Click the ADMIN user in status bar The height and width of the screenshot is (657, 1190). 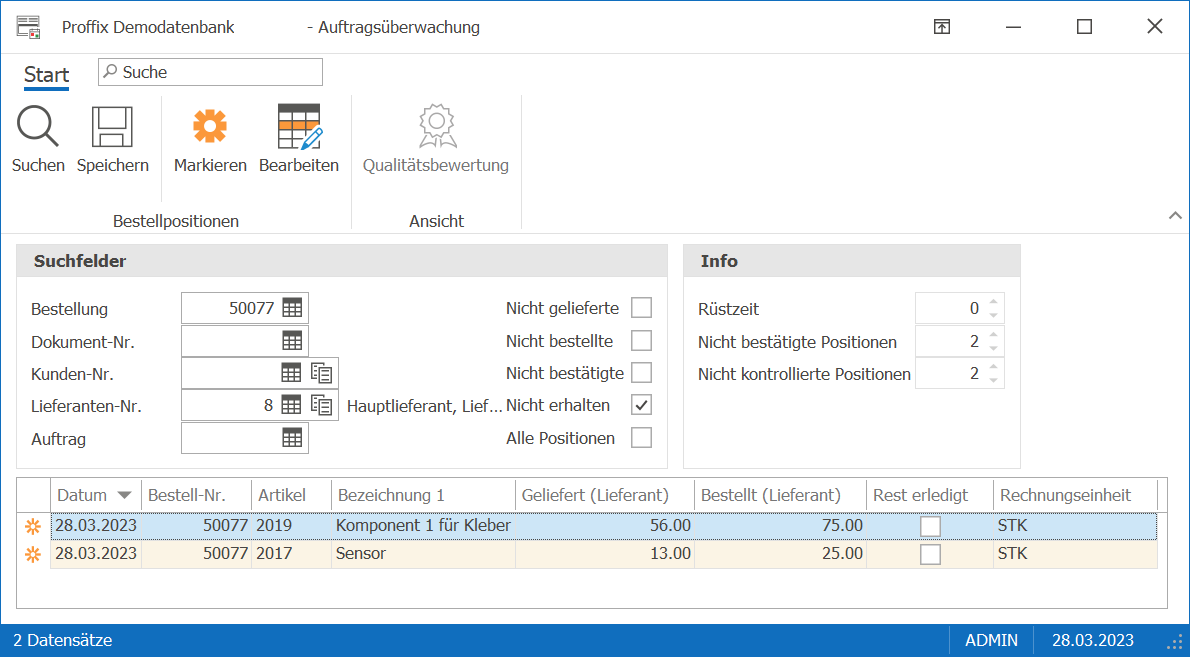tap(991, 640)
